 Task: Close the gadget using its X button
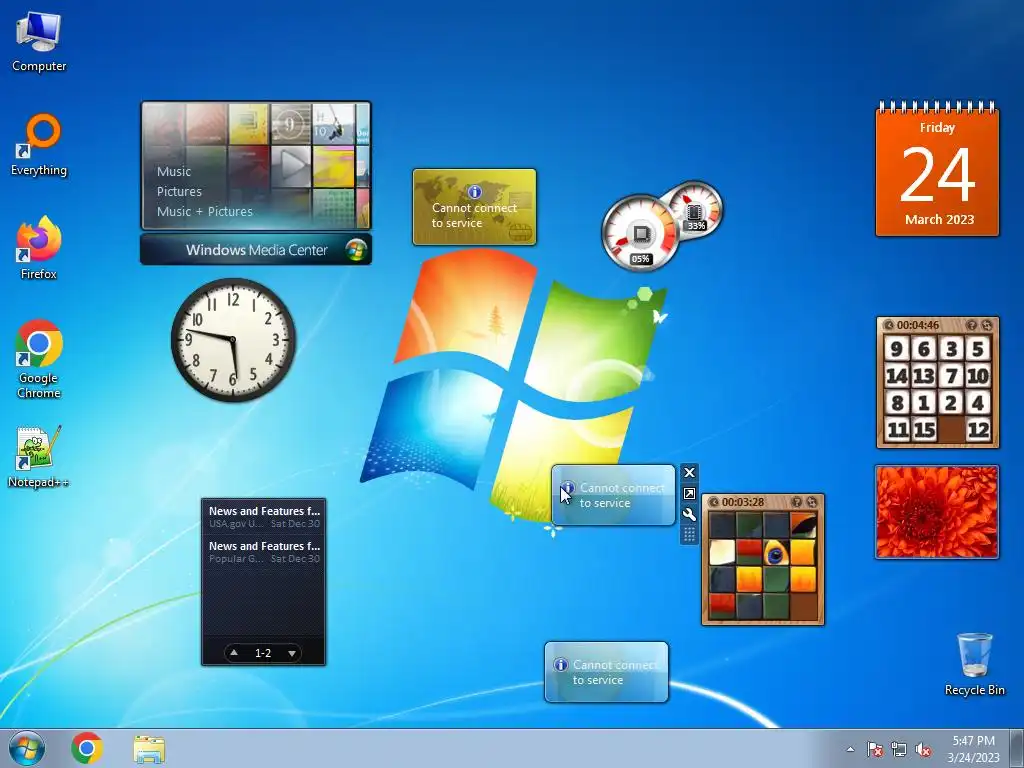tap(689, 472)
